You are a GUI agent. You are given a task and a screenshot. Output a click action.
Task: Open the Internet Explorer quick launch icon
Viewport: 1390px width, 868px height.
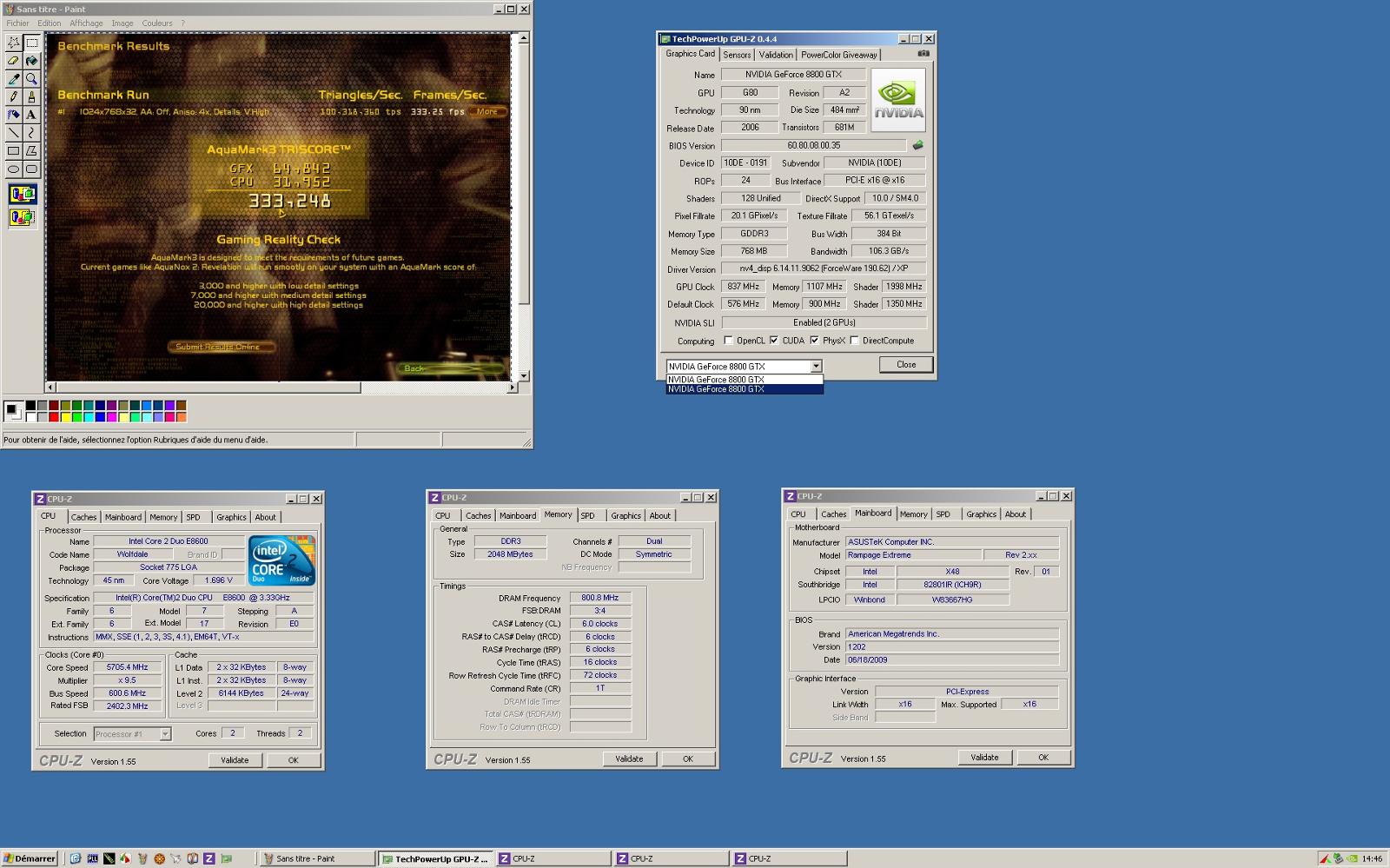pyautogui.click(x=76, y=858)
